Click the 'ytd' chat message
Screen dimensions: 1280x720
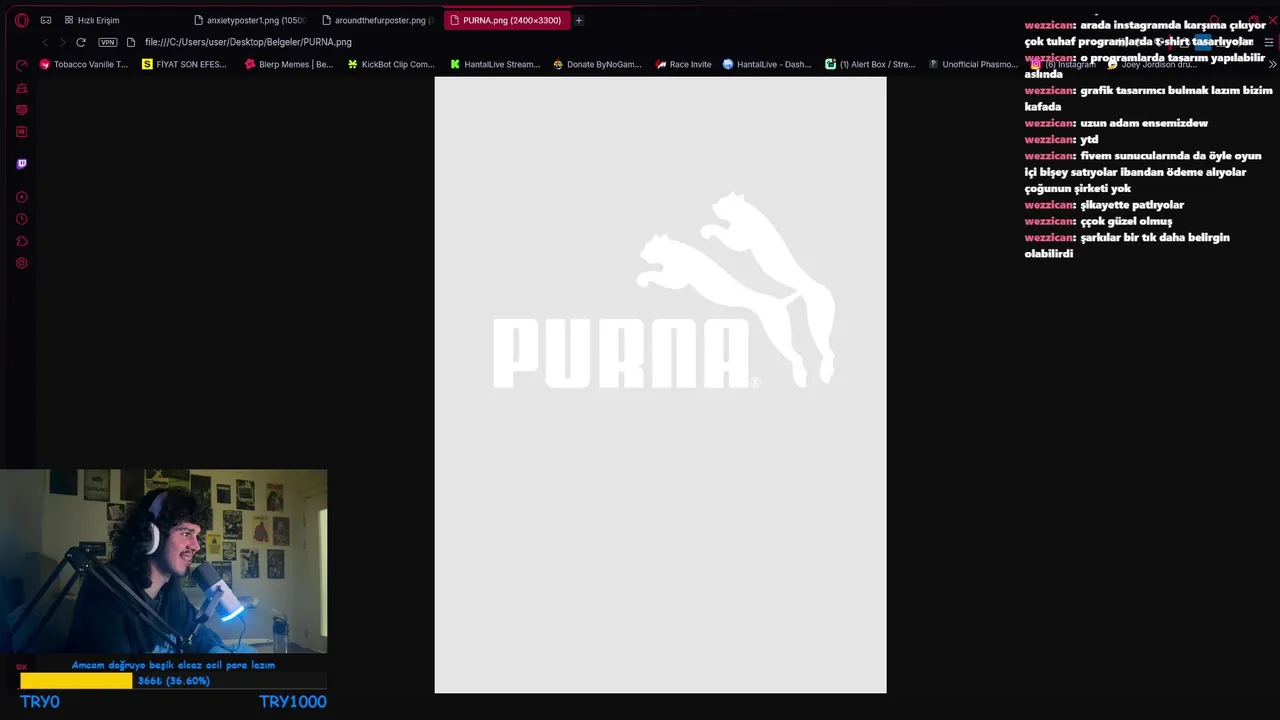[1061, 139]
